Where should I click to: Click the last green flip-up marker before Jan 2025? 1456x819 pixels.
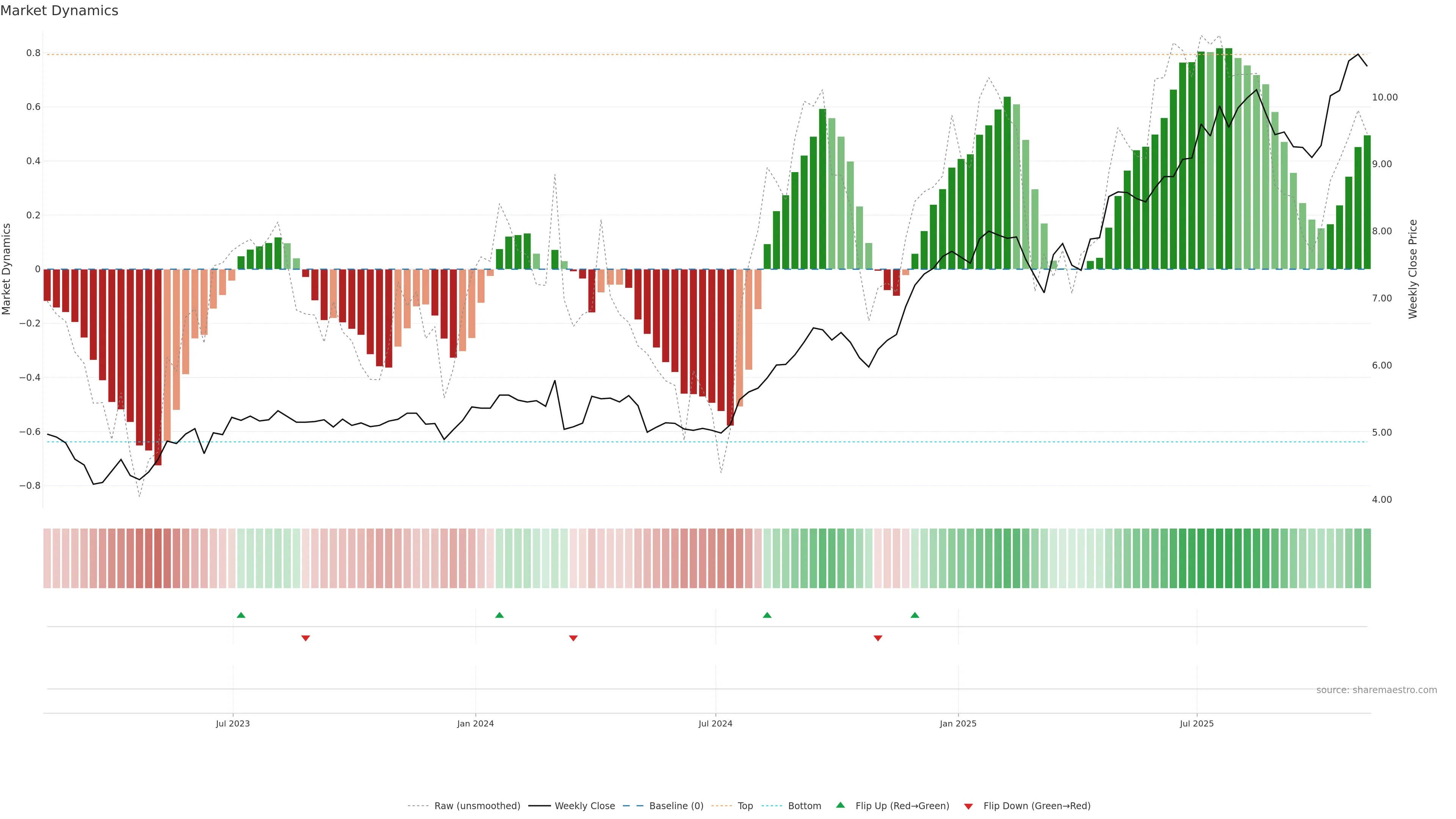915,615
